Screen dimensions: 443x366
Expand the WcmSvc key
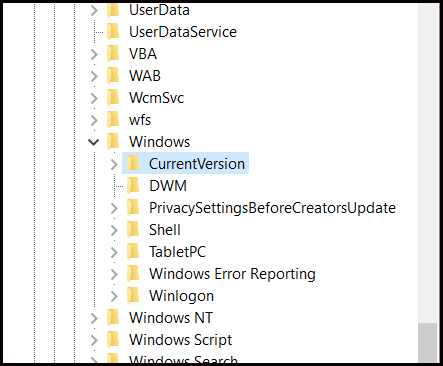(x=94, y=98)
